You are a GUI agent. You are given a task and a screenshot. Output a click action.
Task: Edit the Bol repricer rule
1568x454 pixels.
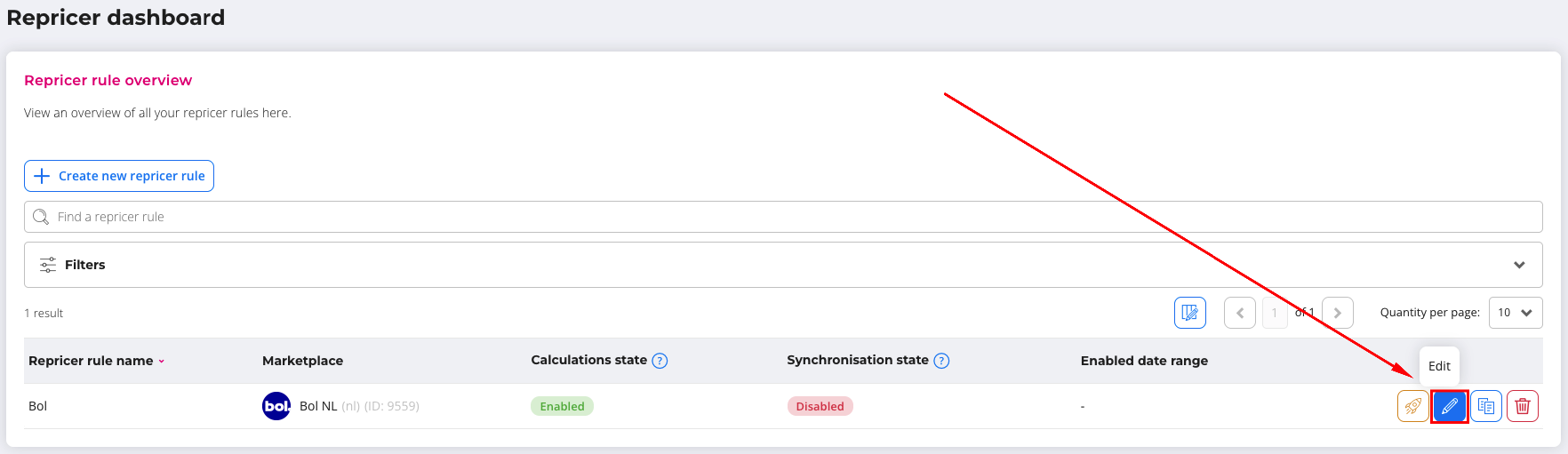coord(1449,406)
